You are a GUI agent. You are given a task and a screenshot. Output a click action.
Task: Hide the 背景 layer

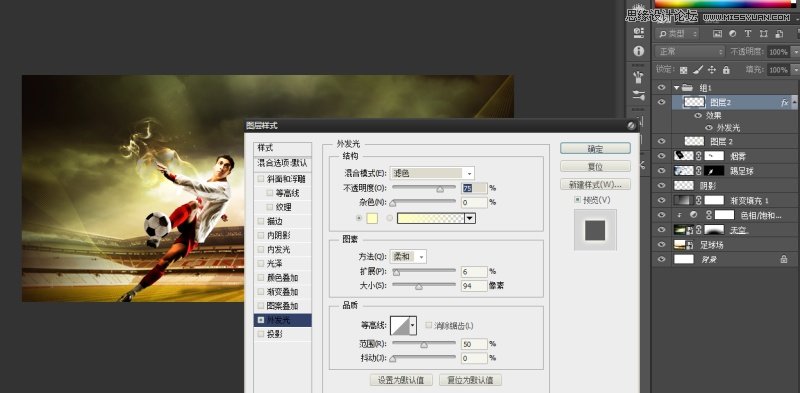click(662, 259)
